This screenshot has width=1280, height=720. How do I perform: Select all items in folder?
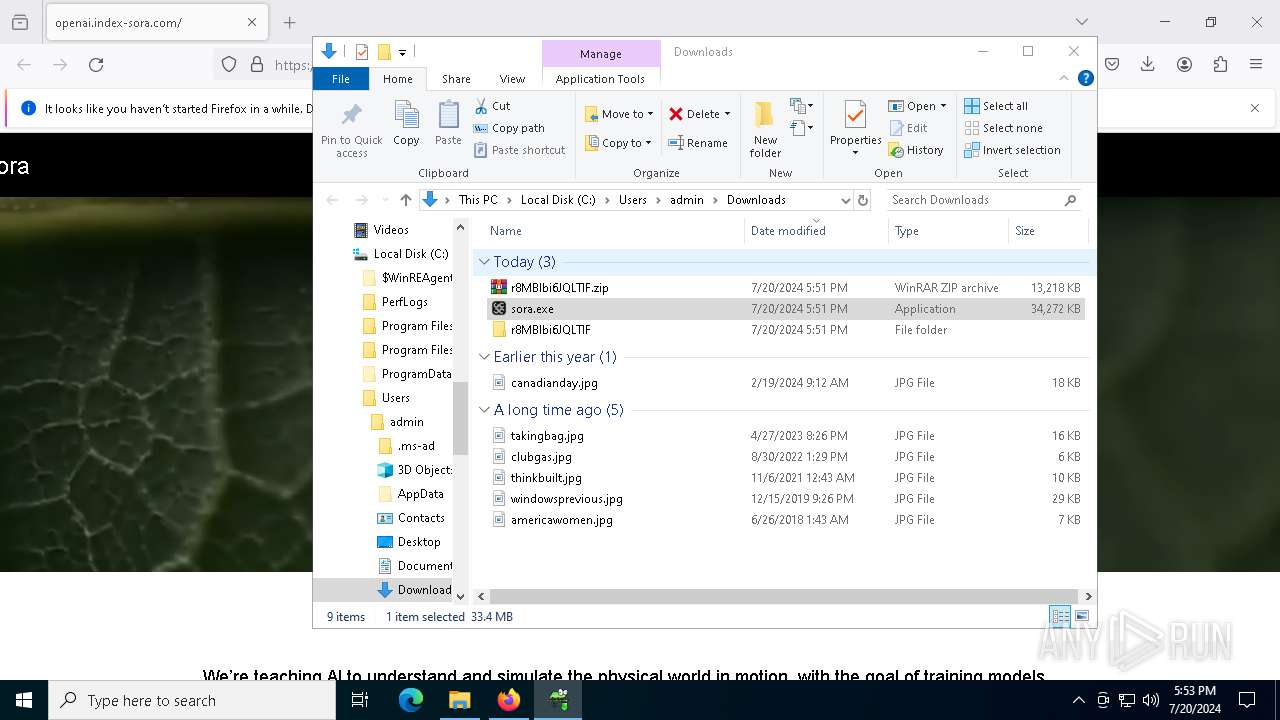(996, 106)
